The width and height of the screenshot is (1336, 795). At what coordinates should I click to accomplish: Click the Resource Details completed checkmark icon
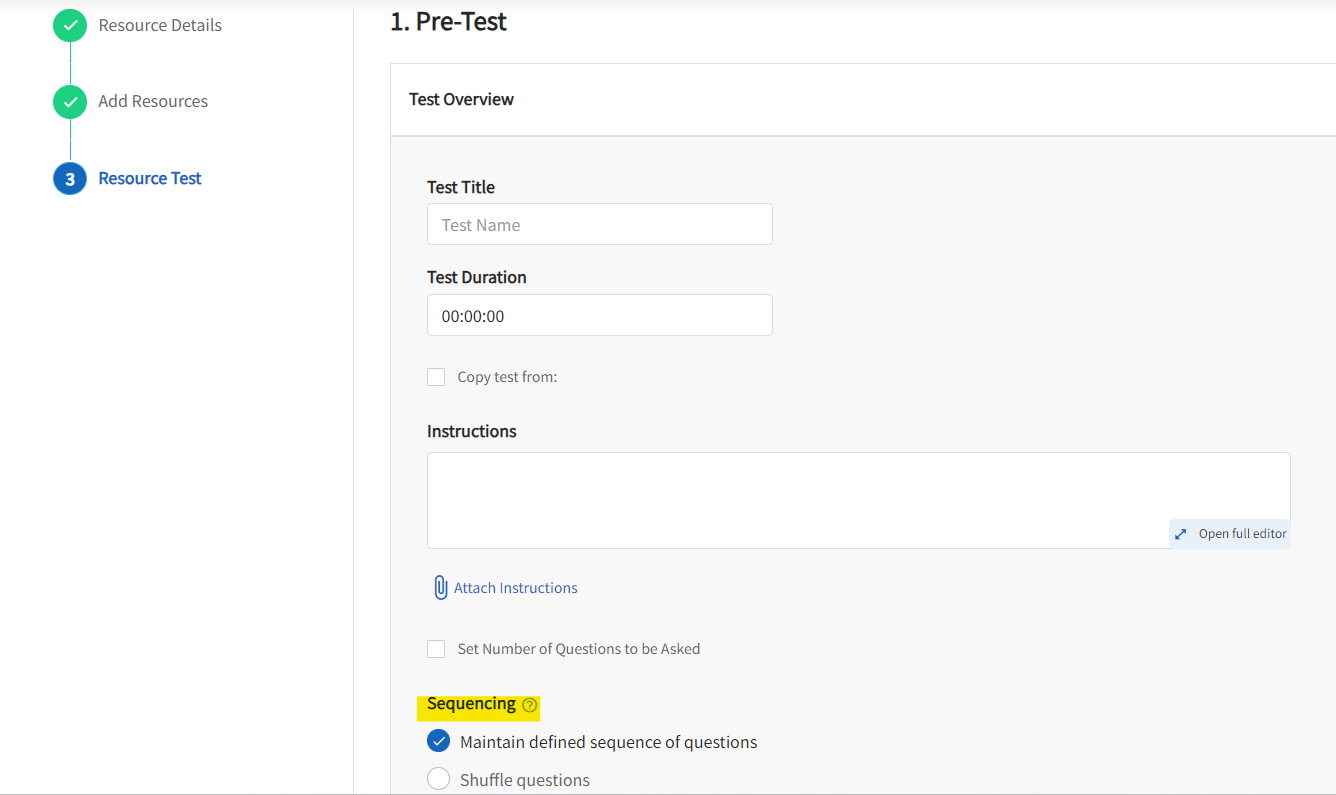pos(69,25)
